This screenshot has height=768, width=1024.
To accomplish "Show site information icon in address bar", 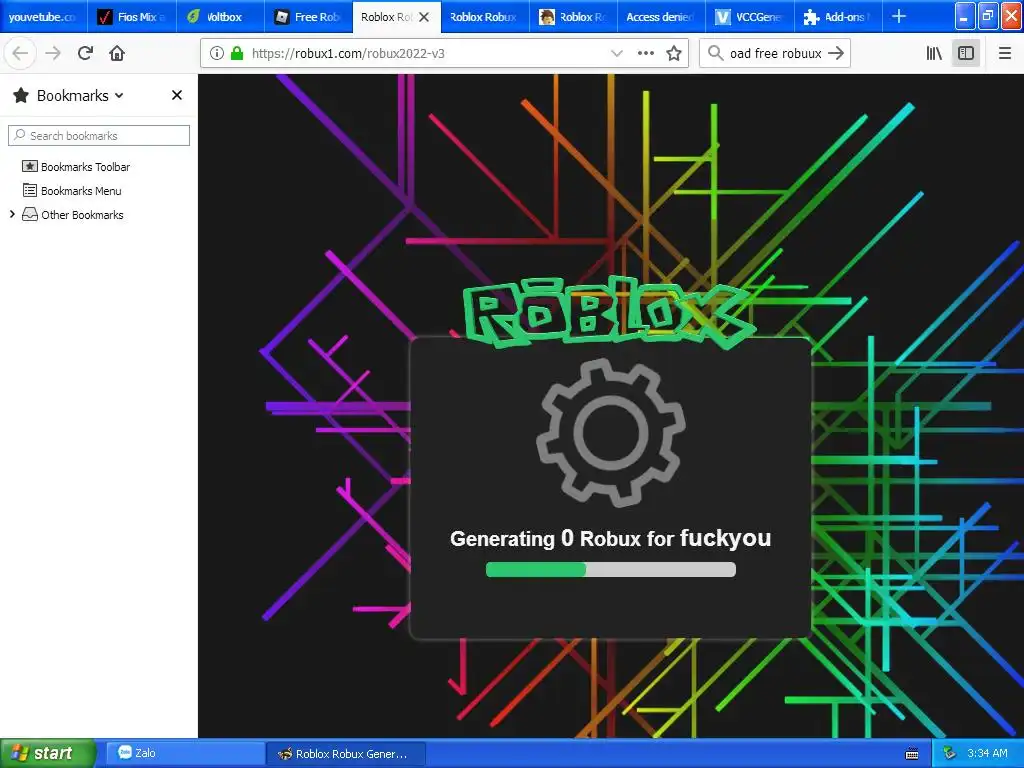I will point(216,54).
